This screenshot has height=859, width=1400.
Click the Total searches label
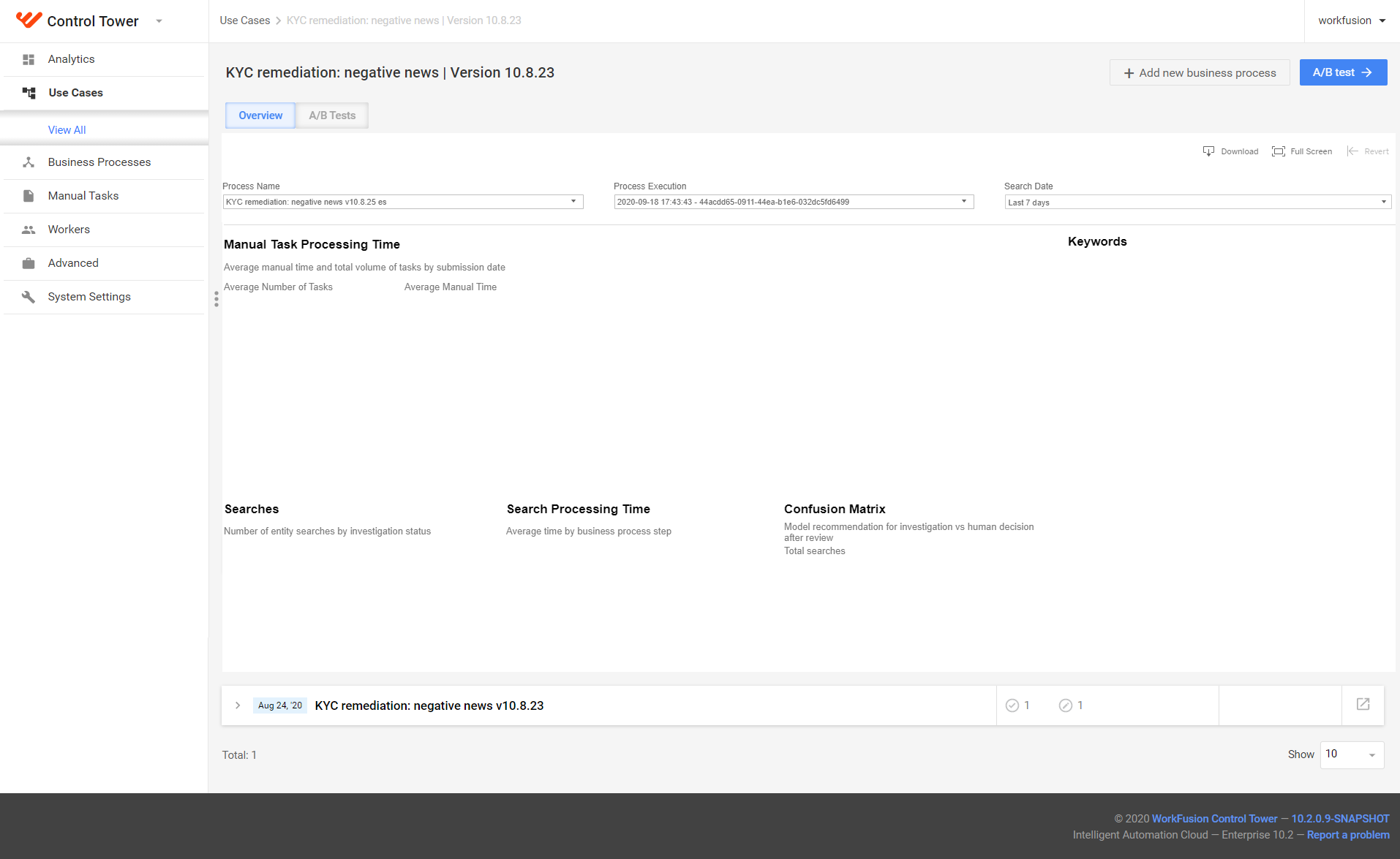(814, 551)
